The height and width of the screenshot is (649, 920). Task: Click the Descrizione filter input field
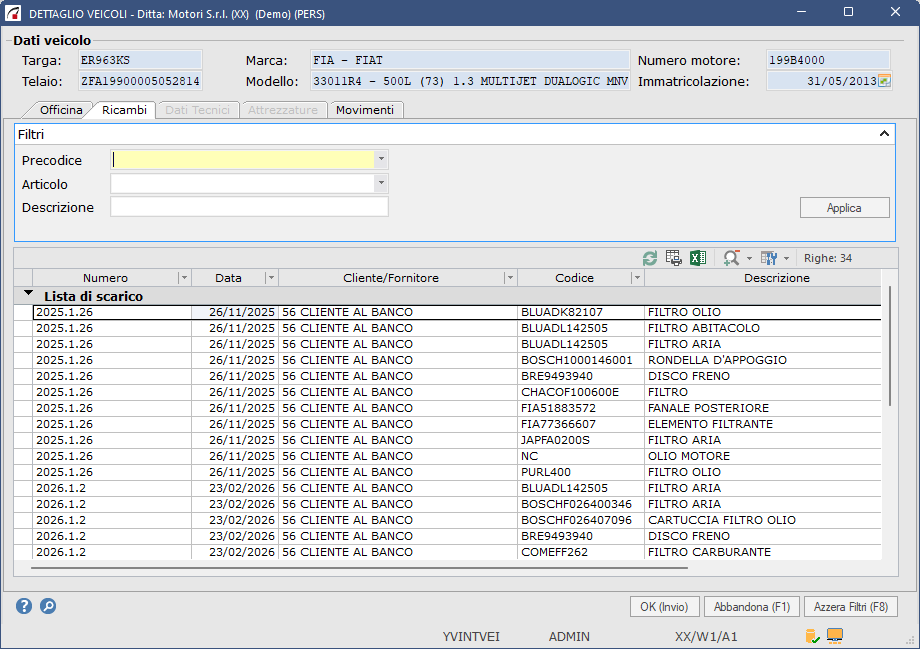tap(249, 207)
